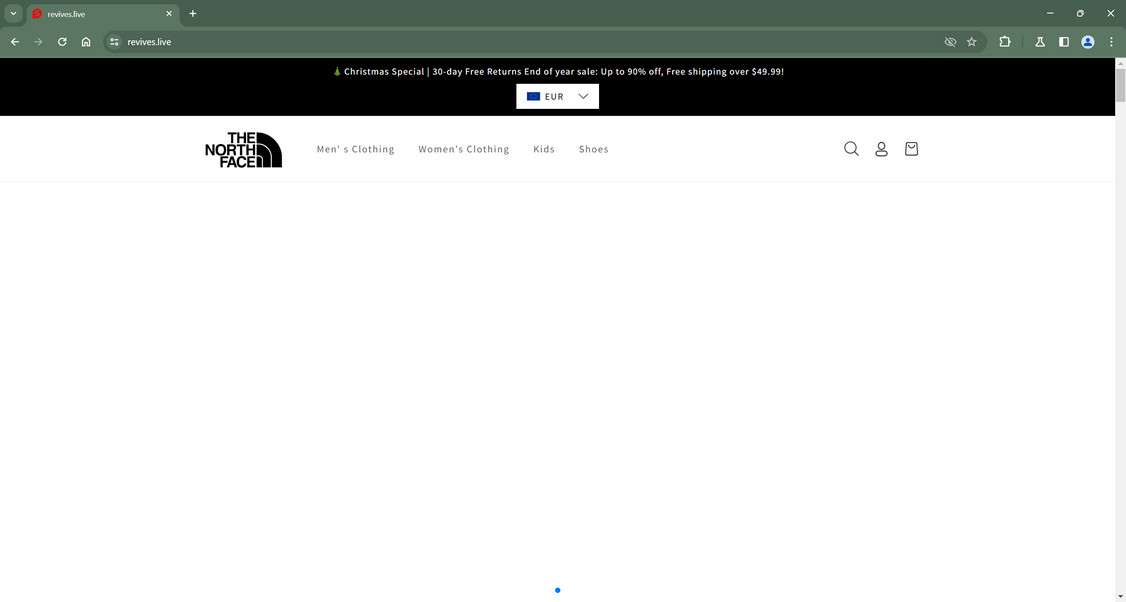1126x602 pixels.
Task: Reload the page with the refresh icon
Action: click(x=62, y=42)
